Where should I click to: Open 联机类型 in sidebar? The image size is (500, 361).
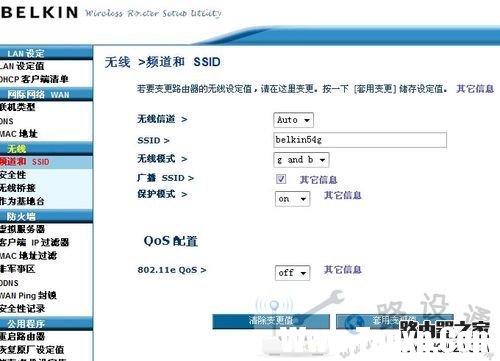(17, 107)
